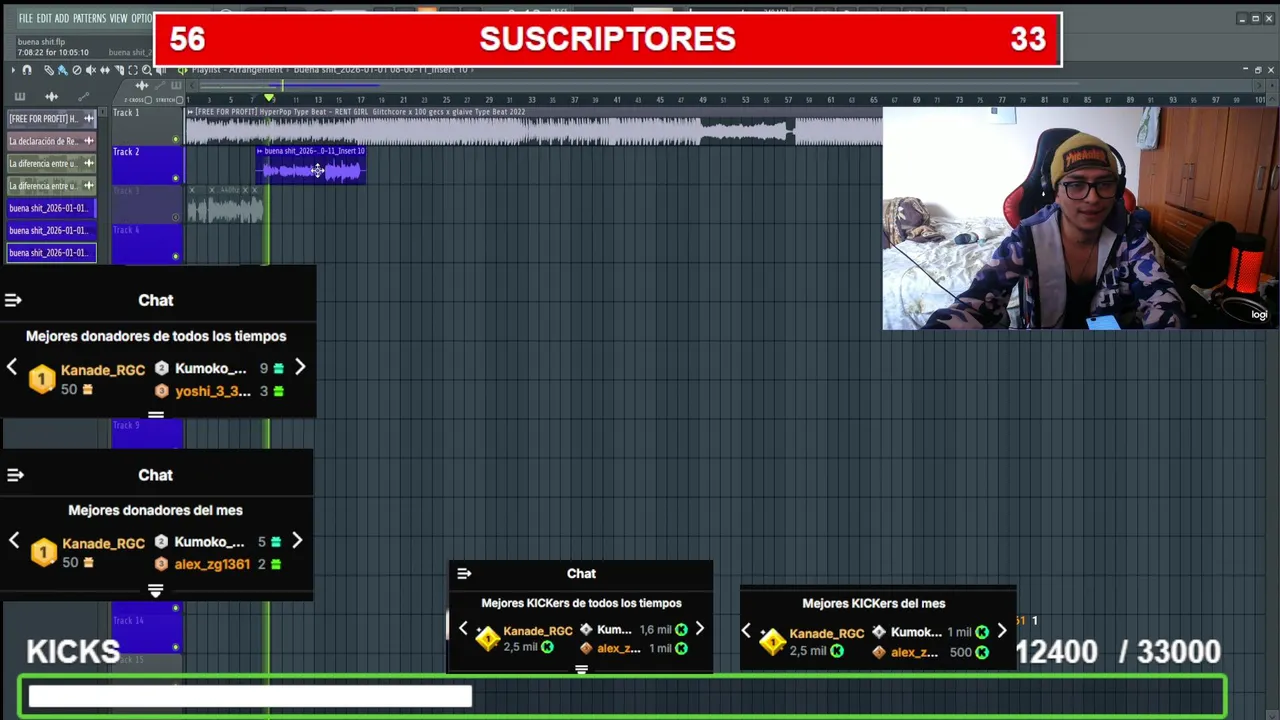Go to next page of monthly donors

click(x=297, y=541)
